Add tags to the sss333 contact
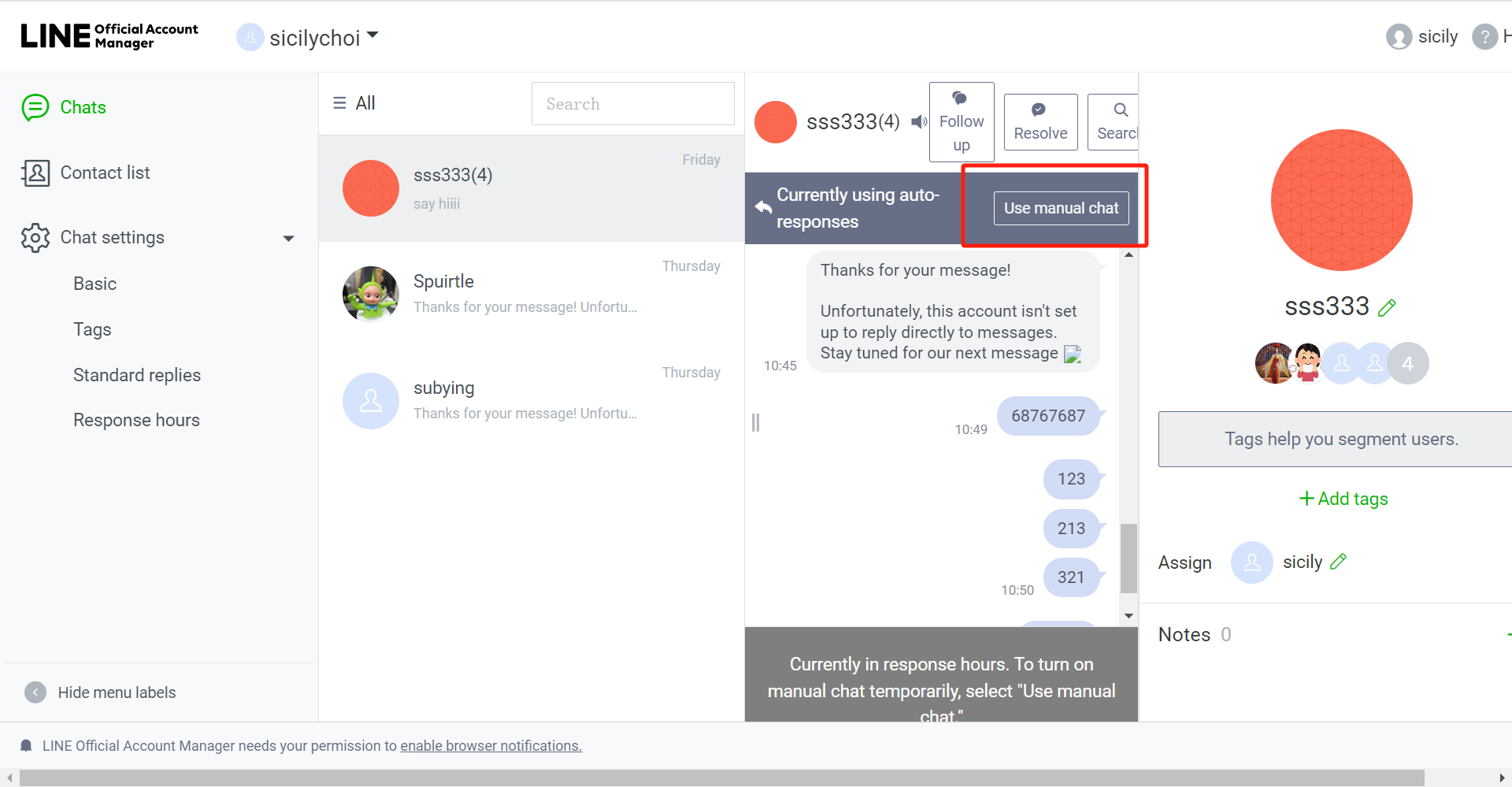 coord(1343,498)
